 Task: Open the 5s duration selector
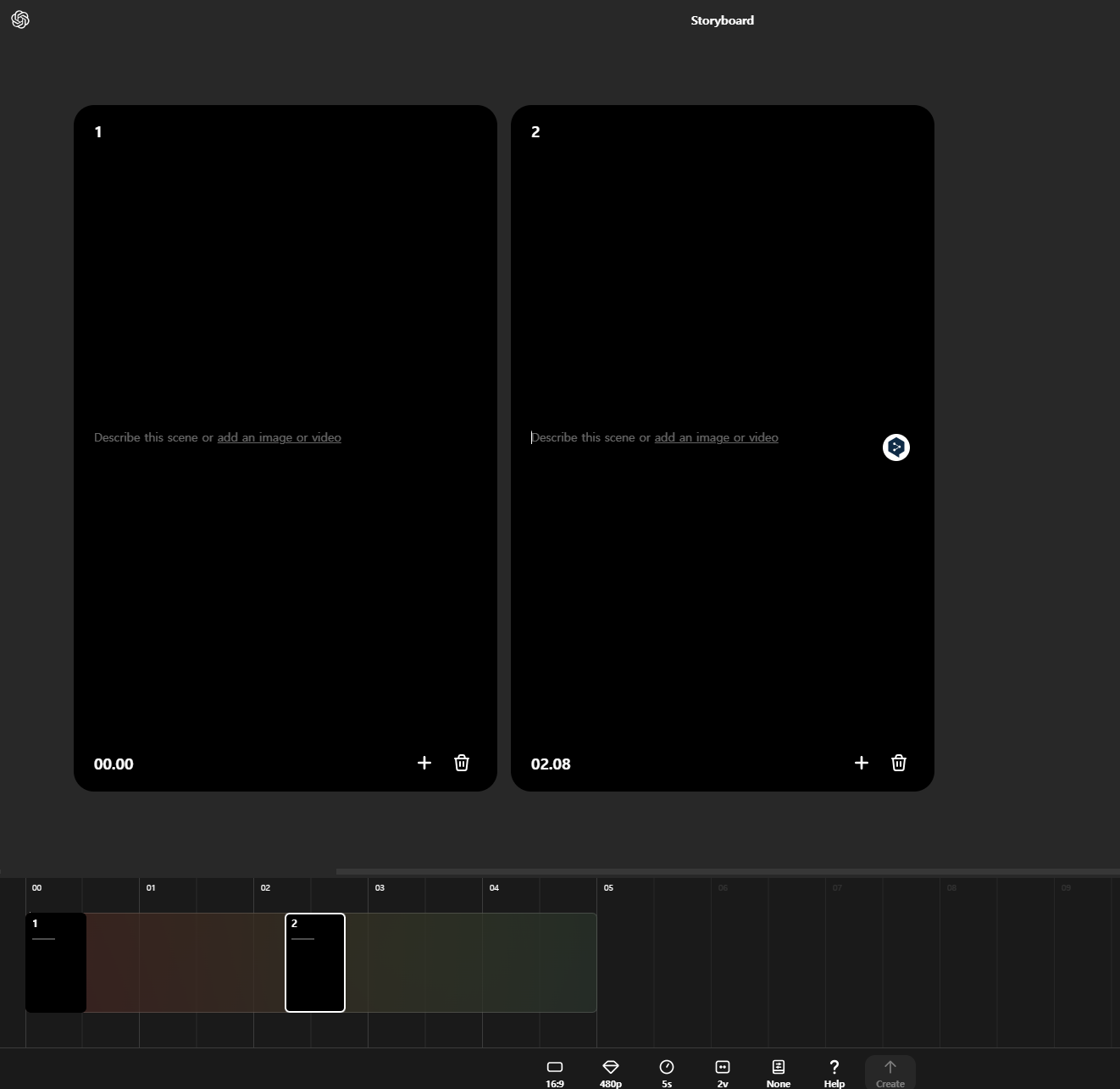[667, 1073]
